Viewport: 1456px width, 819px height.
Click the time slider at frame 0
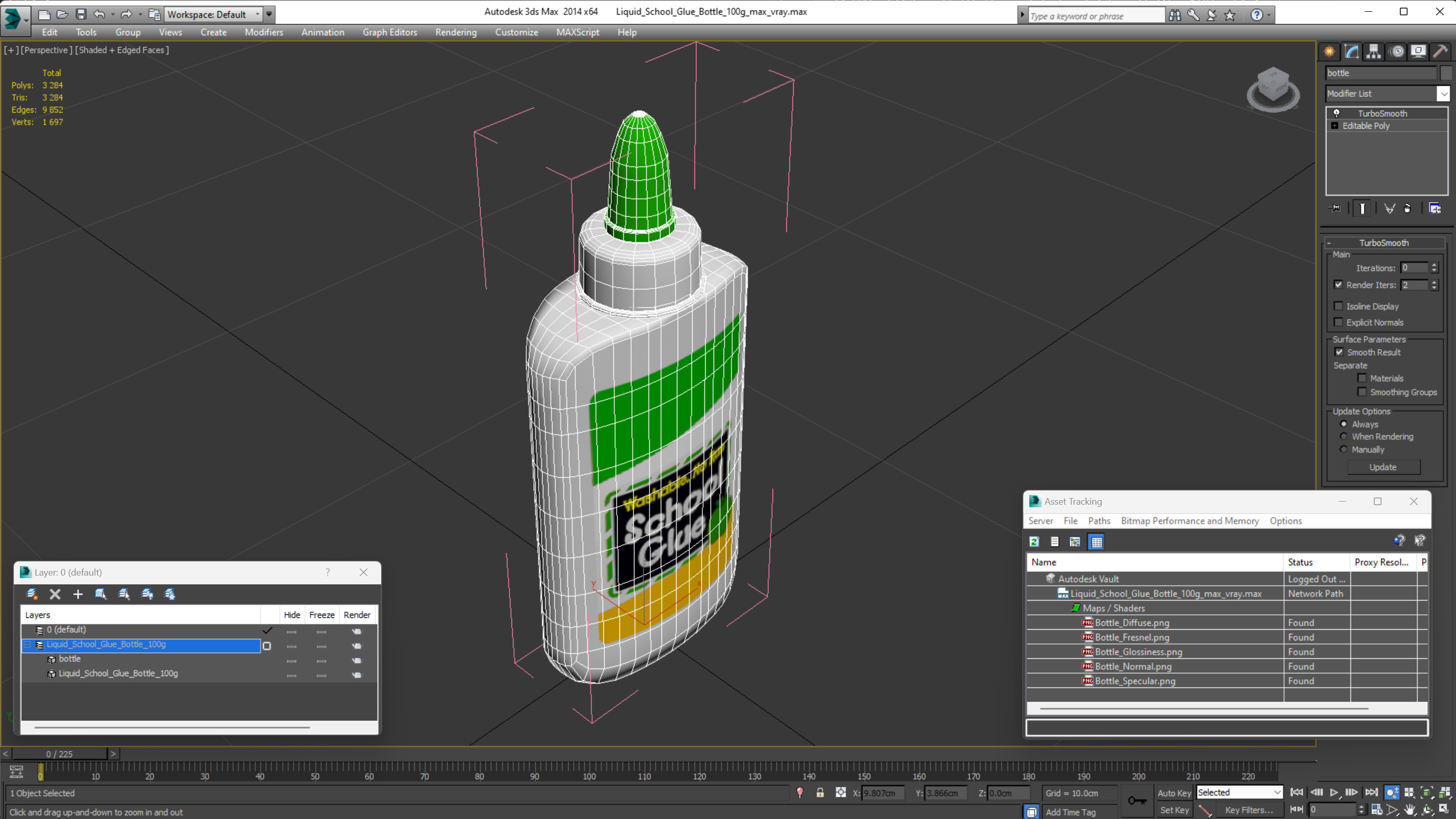[60, 754]
